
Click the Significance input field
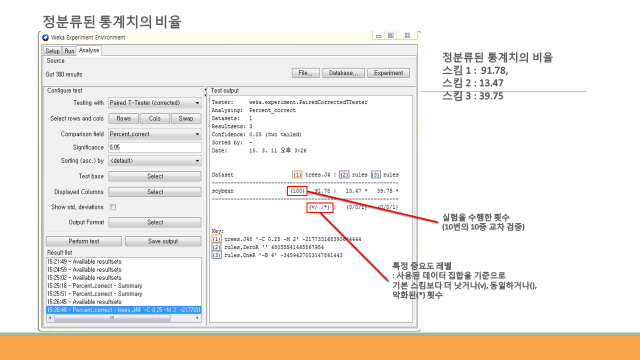pyautogui.click(x=155, y=147)
